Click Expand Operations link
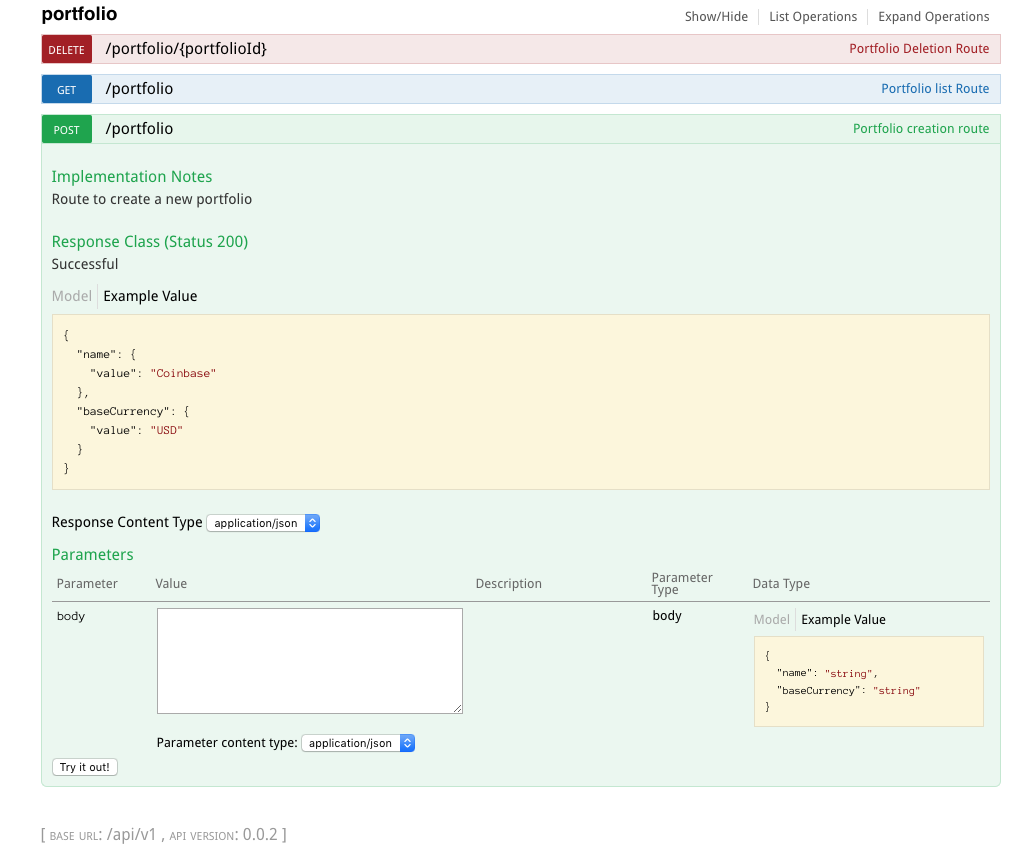The image size is (1023, 857). (x=933, y=16)
